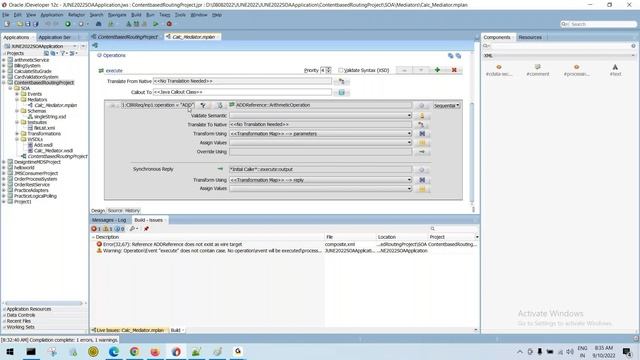Toggle the warnings filter in Build Issues
640x360 pixels.
coord(107,229)
